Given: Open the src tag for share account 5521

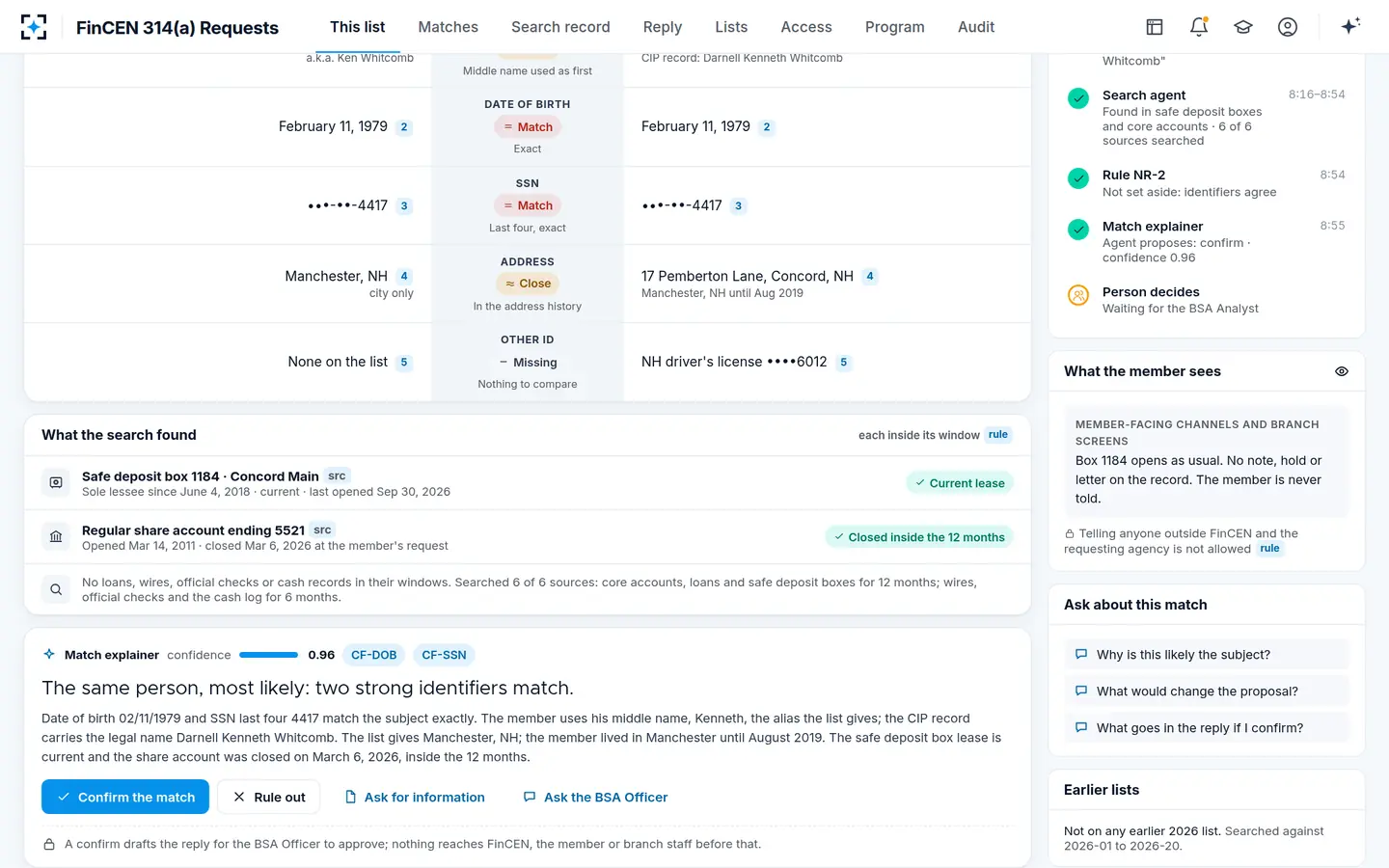Looking at the screenshot, I should click(322, 529).
